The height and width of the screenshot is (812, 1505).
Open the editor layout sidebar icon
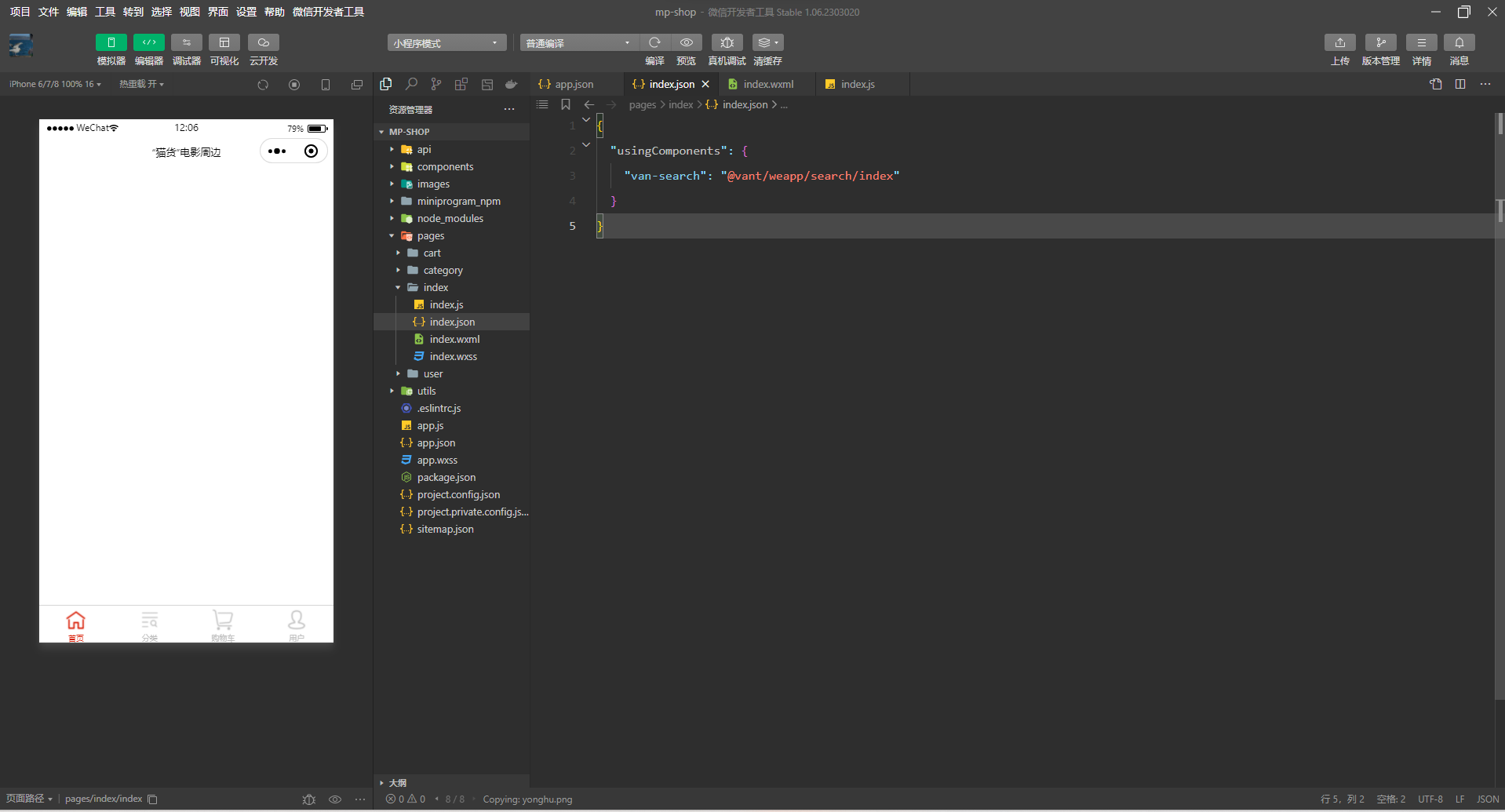tap(487, 84)
